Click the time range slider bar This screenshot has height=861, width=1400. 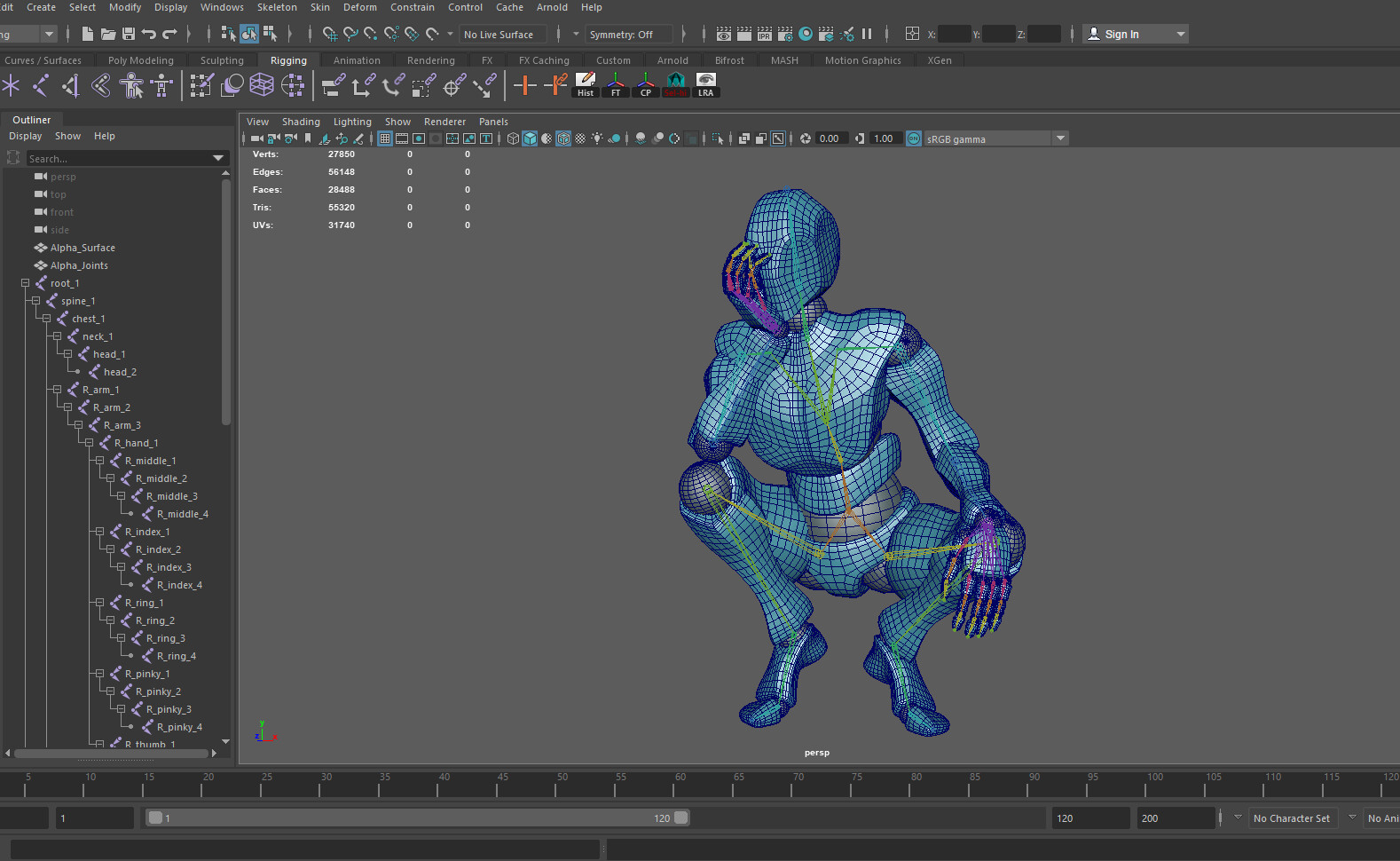pos(417,818)
